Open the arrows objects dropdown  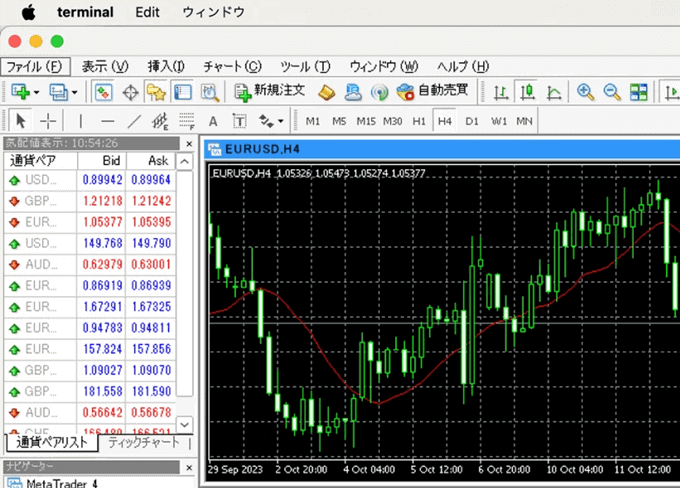[281, 121]
